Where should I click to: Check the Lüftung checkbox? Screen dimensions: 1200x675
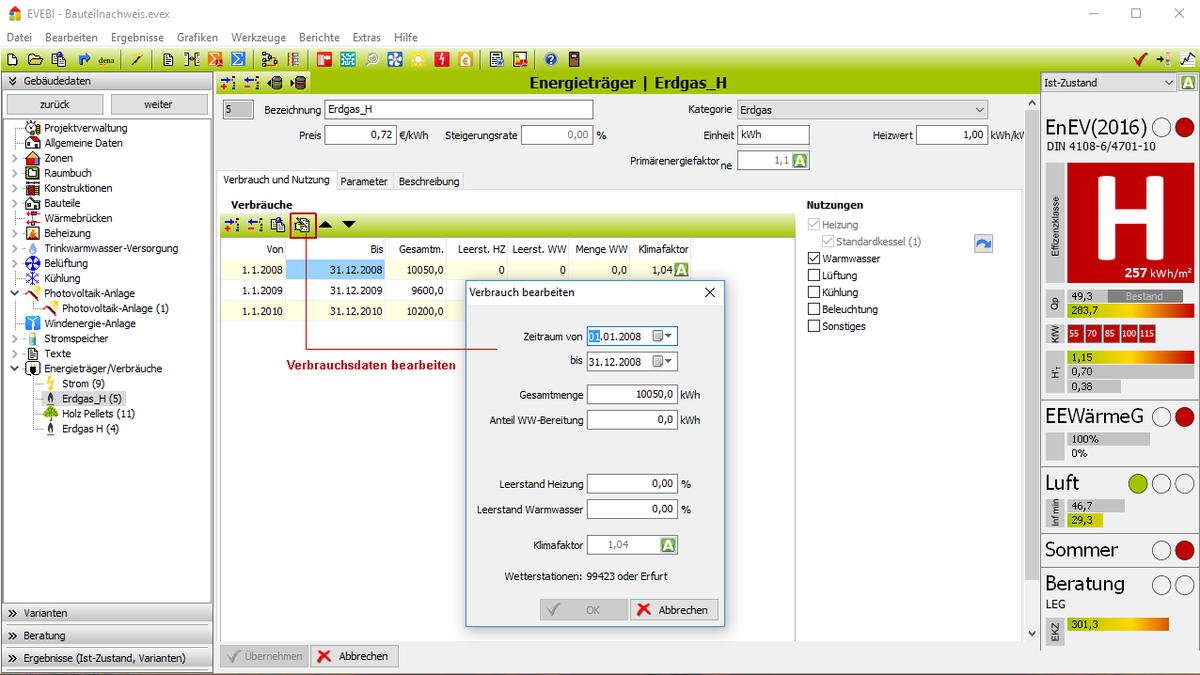(814, 275)
